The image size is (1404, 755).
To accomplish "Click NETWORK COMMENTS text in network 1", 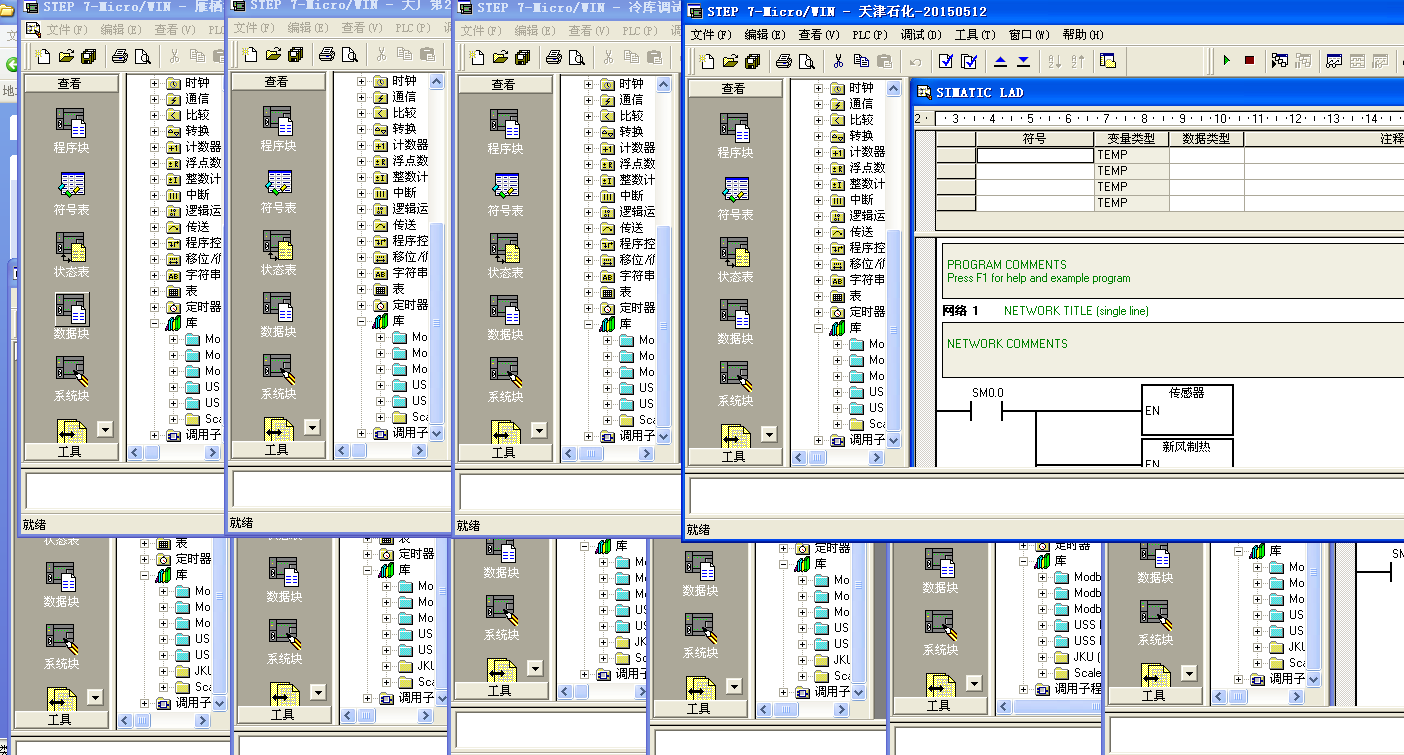I will coord(1007,344).
